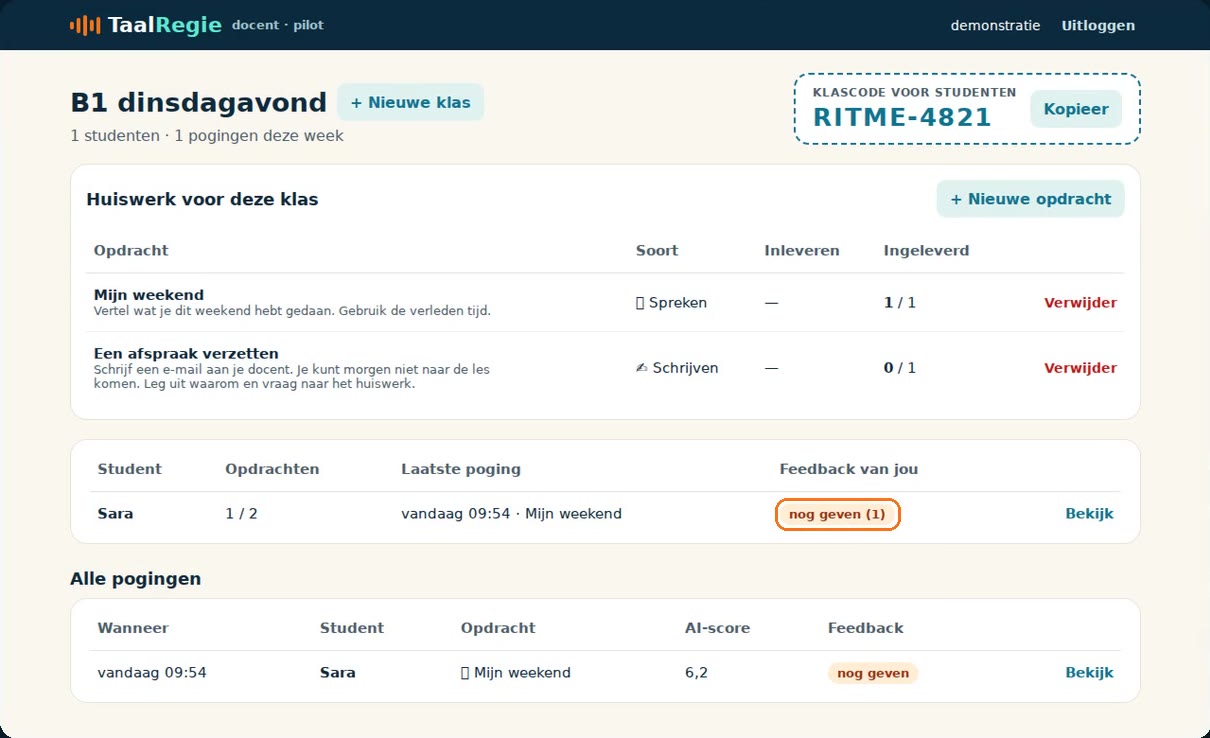Remove the Mijn weekend assignment
This screenshot has height=738, width=1210.
click(x=1080, y=303)
